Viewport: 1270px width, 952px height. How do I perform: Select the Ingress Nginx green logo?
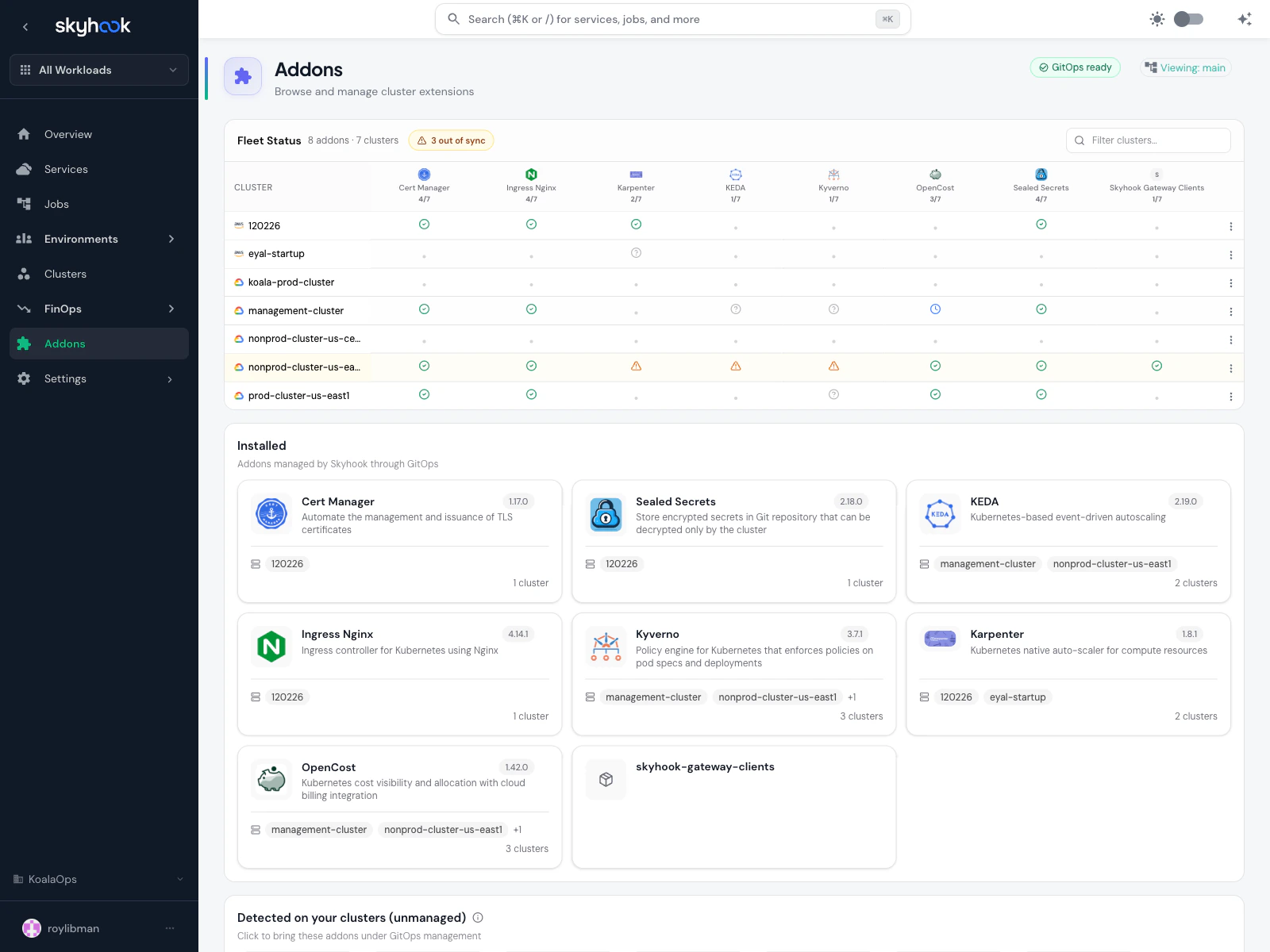pos(271,646)
